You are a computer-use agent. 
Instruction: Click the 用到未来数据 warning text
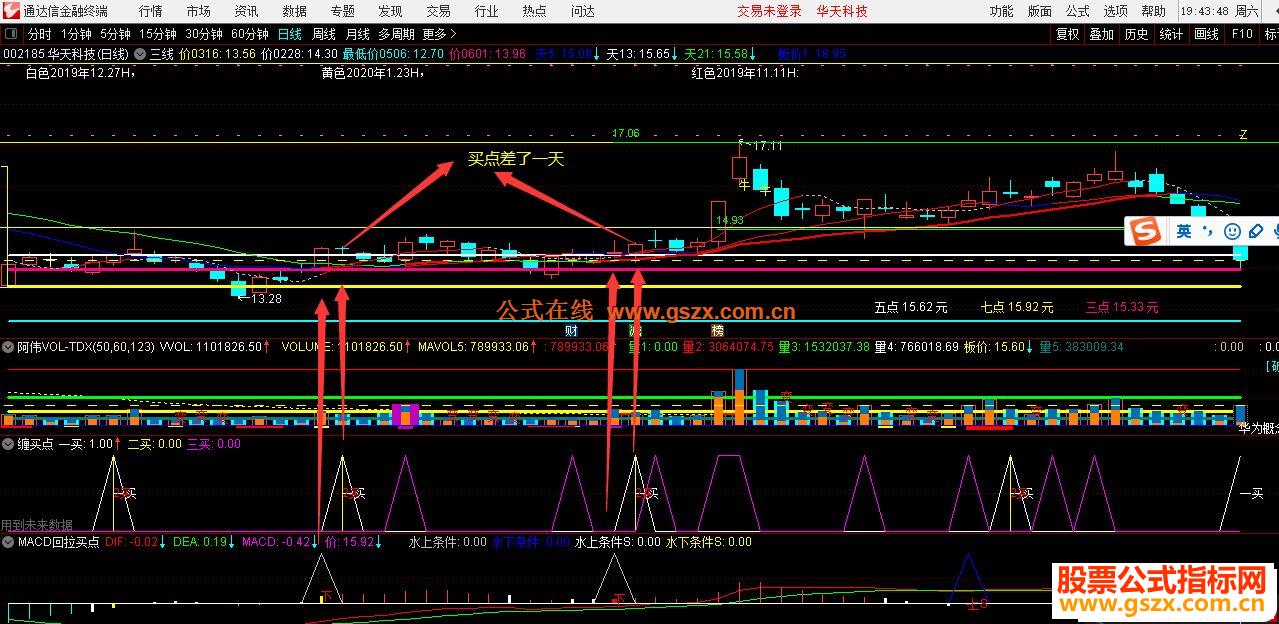click(x=37, y=524)
